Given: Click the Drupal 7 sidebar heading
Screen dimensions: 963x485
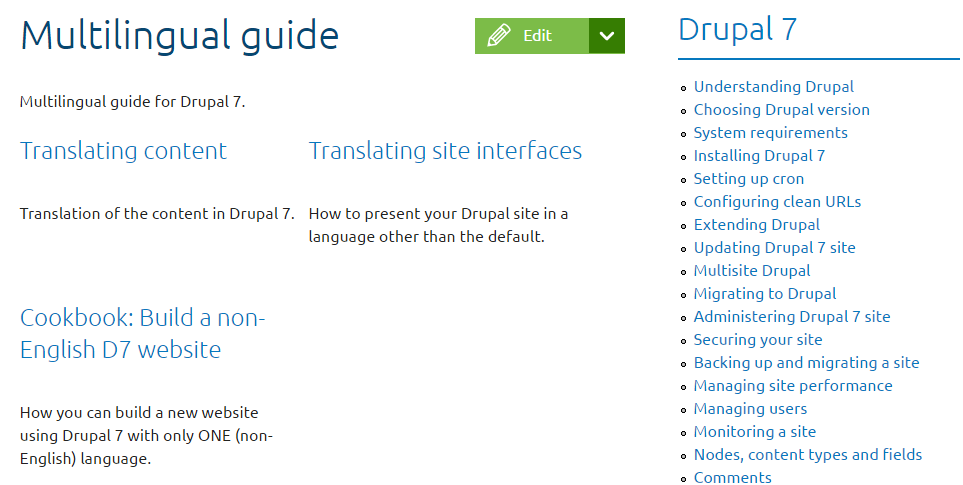Looking at the screenshot, I should [x=738, y=29].
